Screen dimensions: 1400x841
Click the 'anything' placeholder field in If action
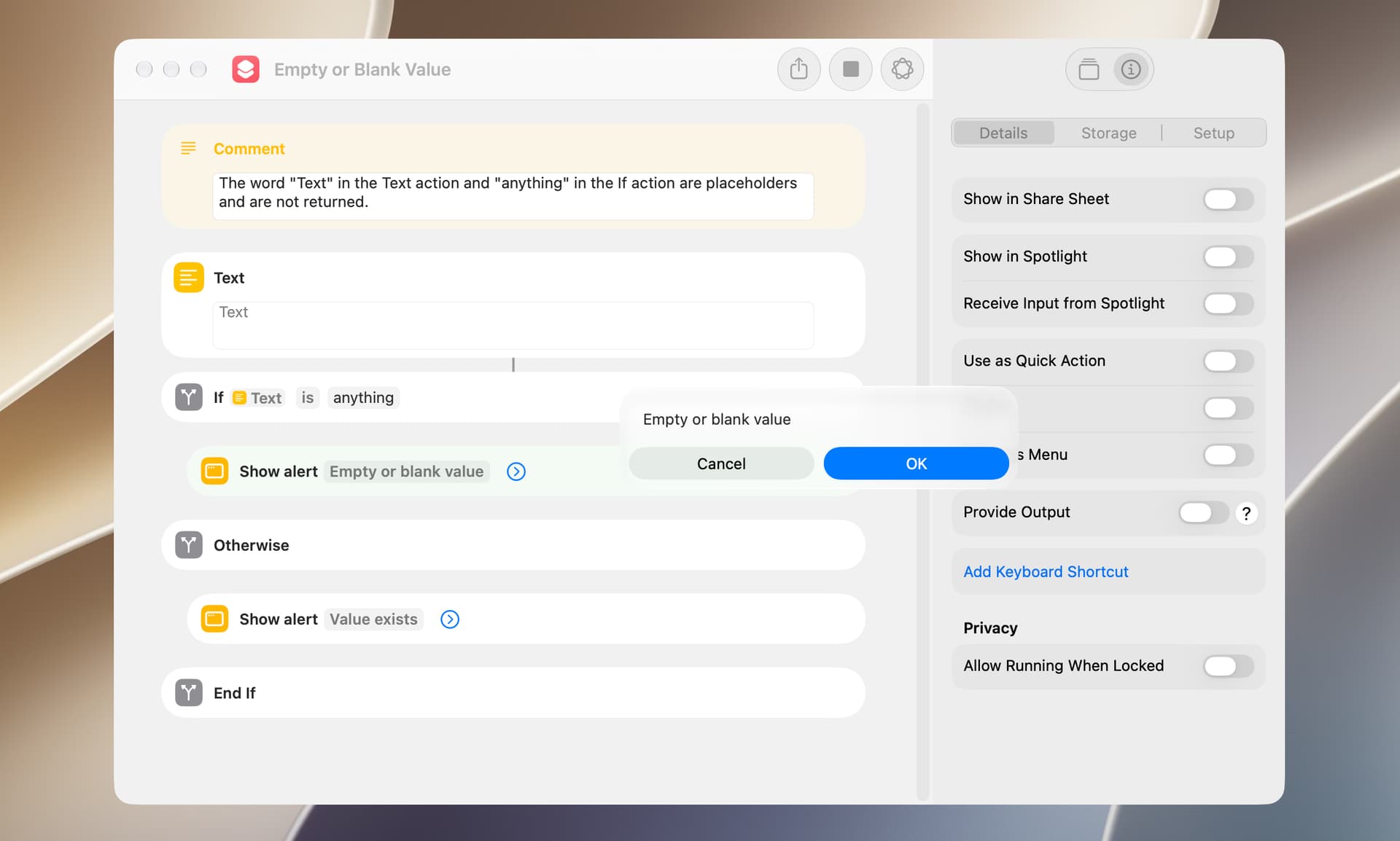tap(363, 397)
